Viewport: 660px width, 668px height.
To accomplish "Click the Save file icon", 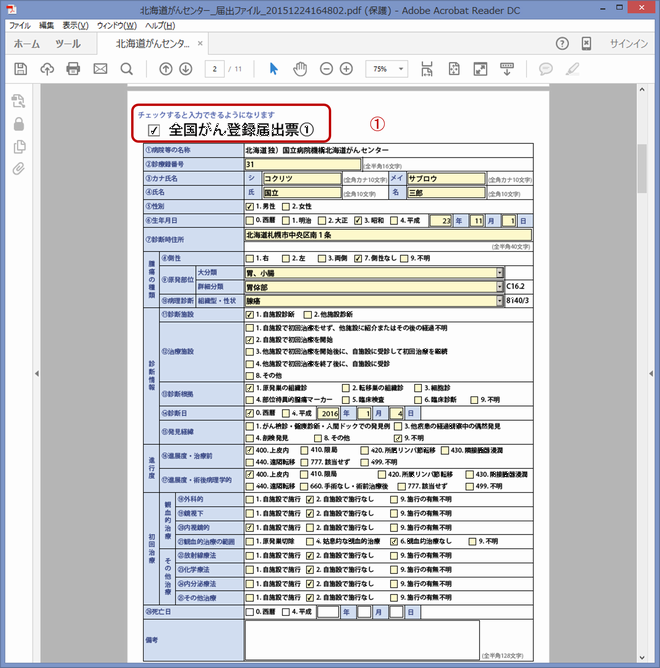I will click(20, 69).
